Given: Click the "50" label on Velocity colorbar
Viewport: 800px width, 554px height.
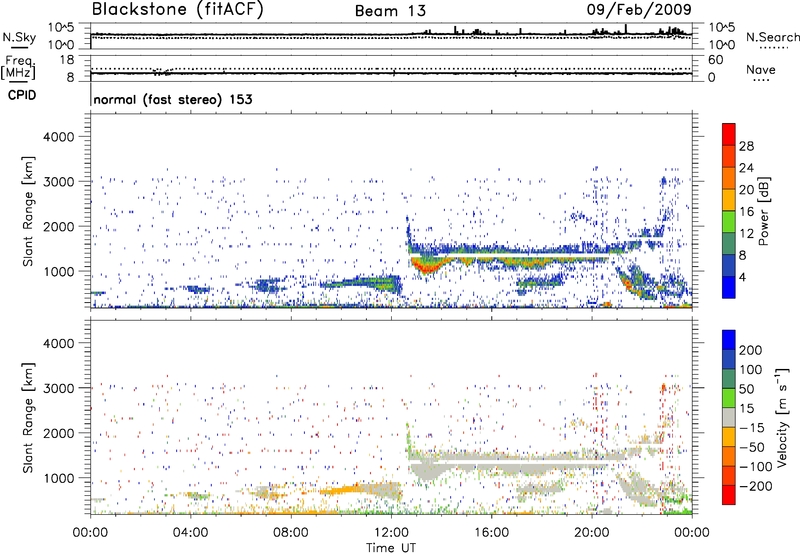Looking at the screenshot, I should click(746, 389).
